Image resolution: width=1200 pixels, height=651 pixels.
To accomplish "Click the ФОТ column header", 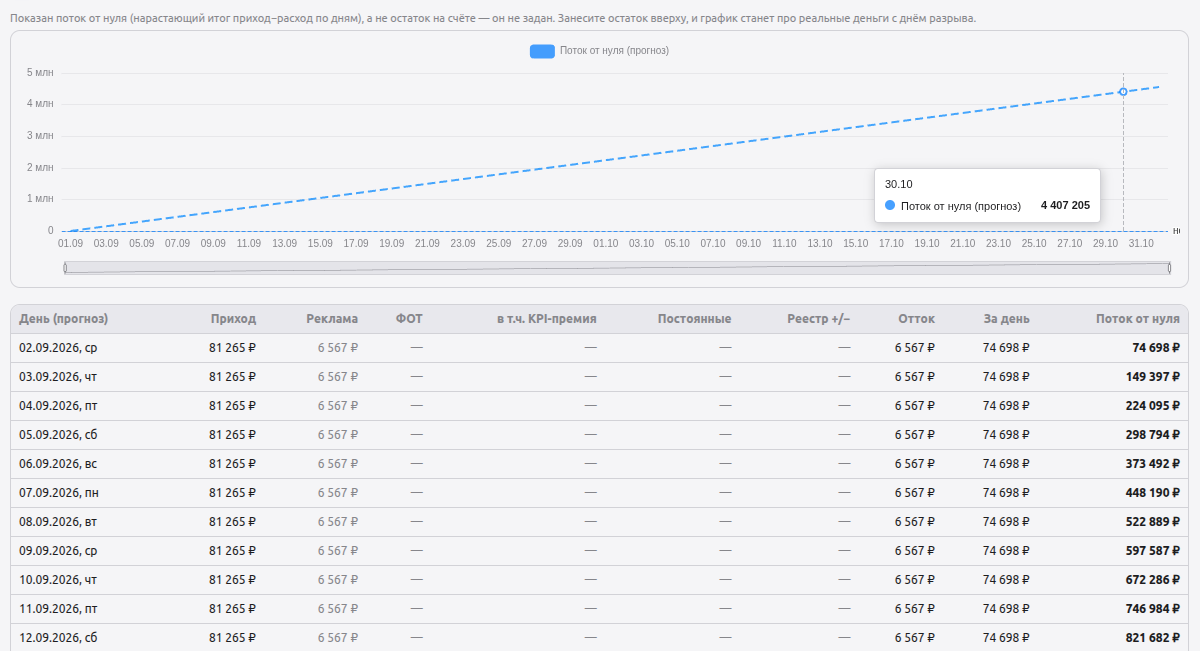I will click(x=409, y=319).
